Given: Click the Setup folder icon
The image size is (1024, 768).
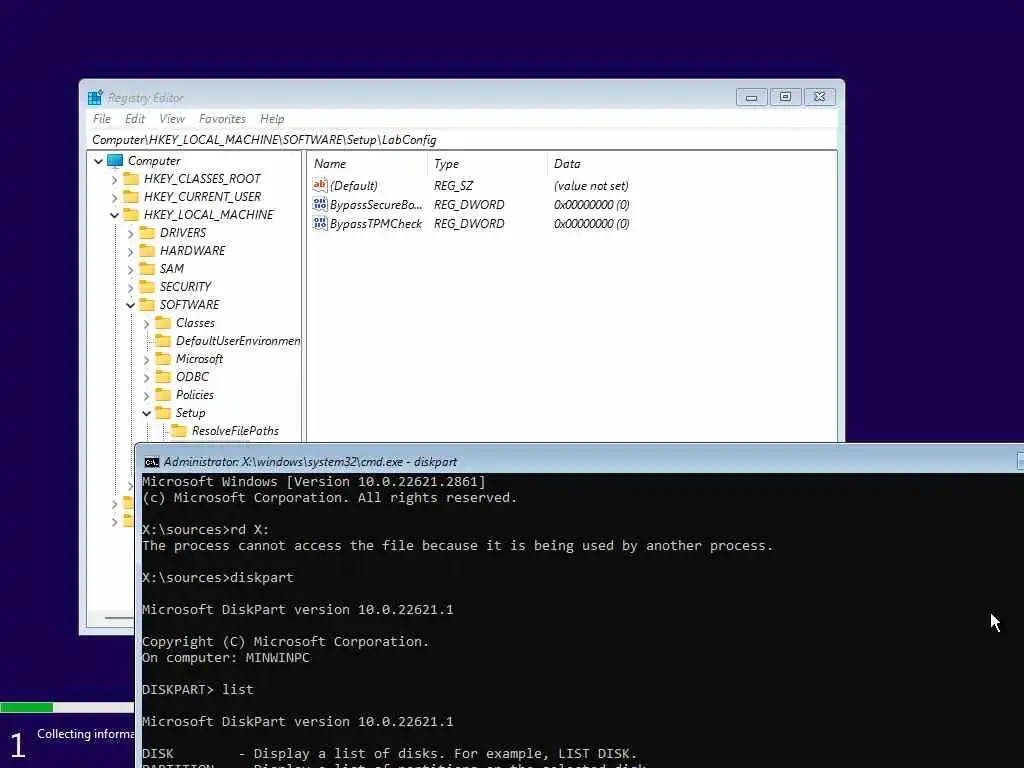Looking at the screenshot, I should [163, 413].
